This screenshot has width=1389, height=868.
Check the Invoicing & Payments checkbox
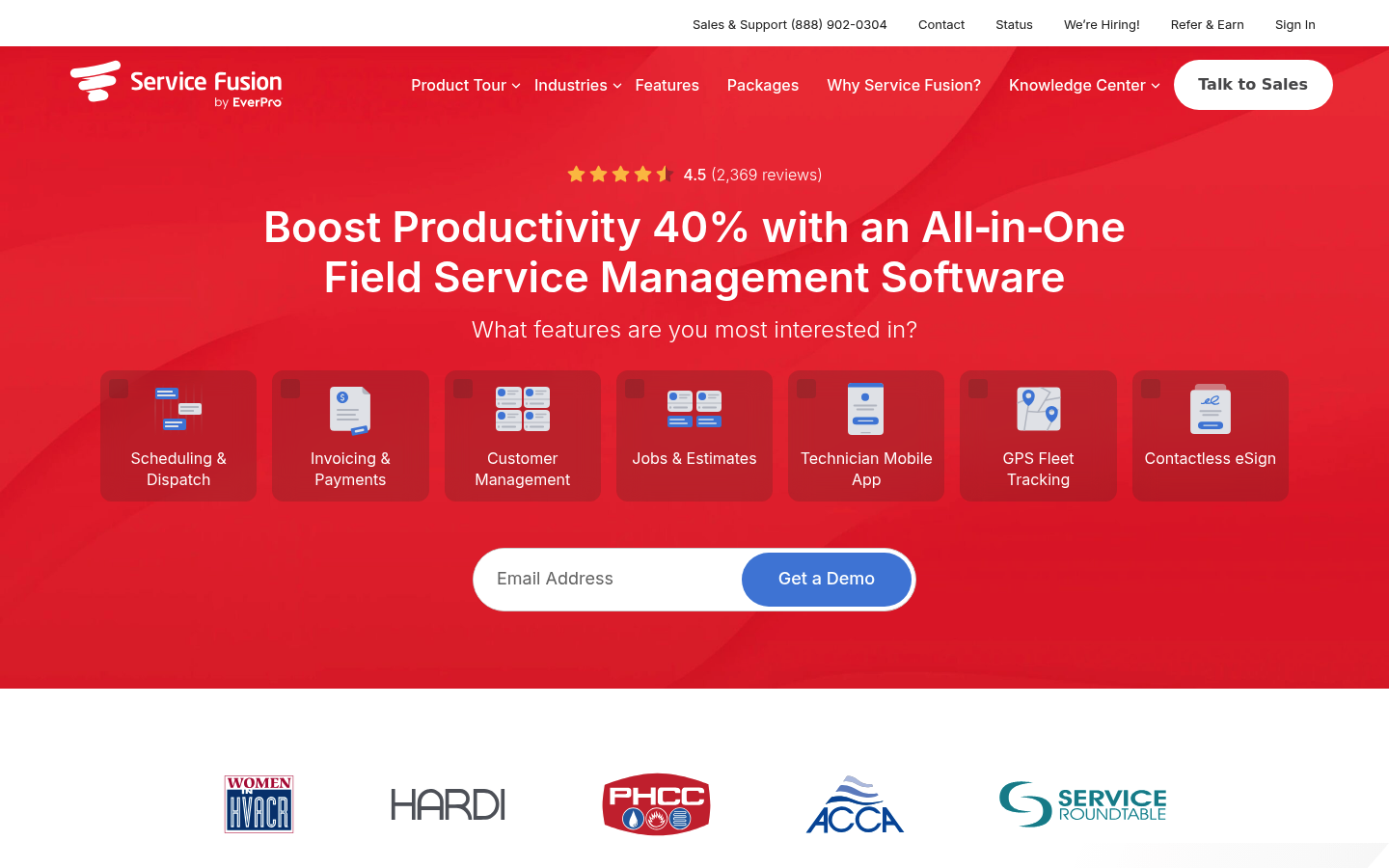[290, 388]
